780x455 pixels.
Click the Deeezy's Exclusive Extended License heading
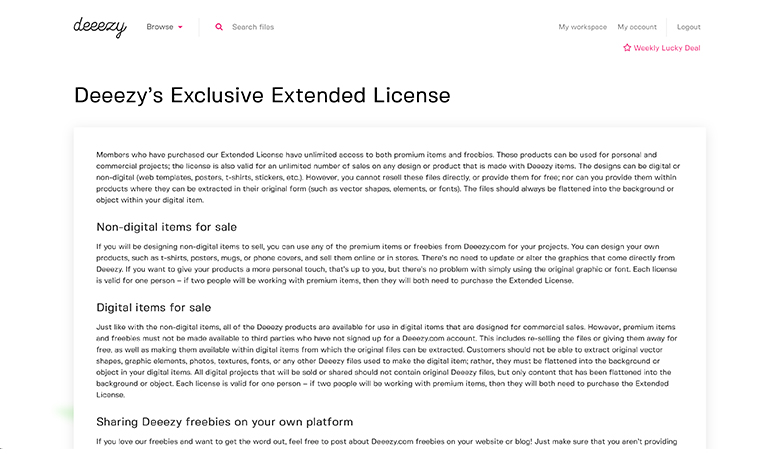click(262, 95)
